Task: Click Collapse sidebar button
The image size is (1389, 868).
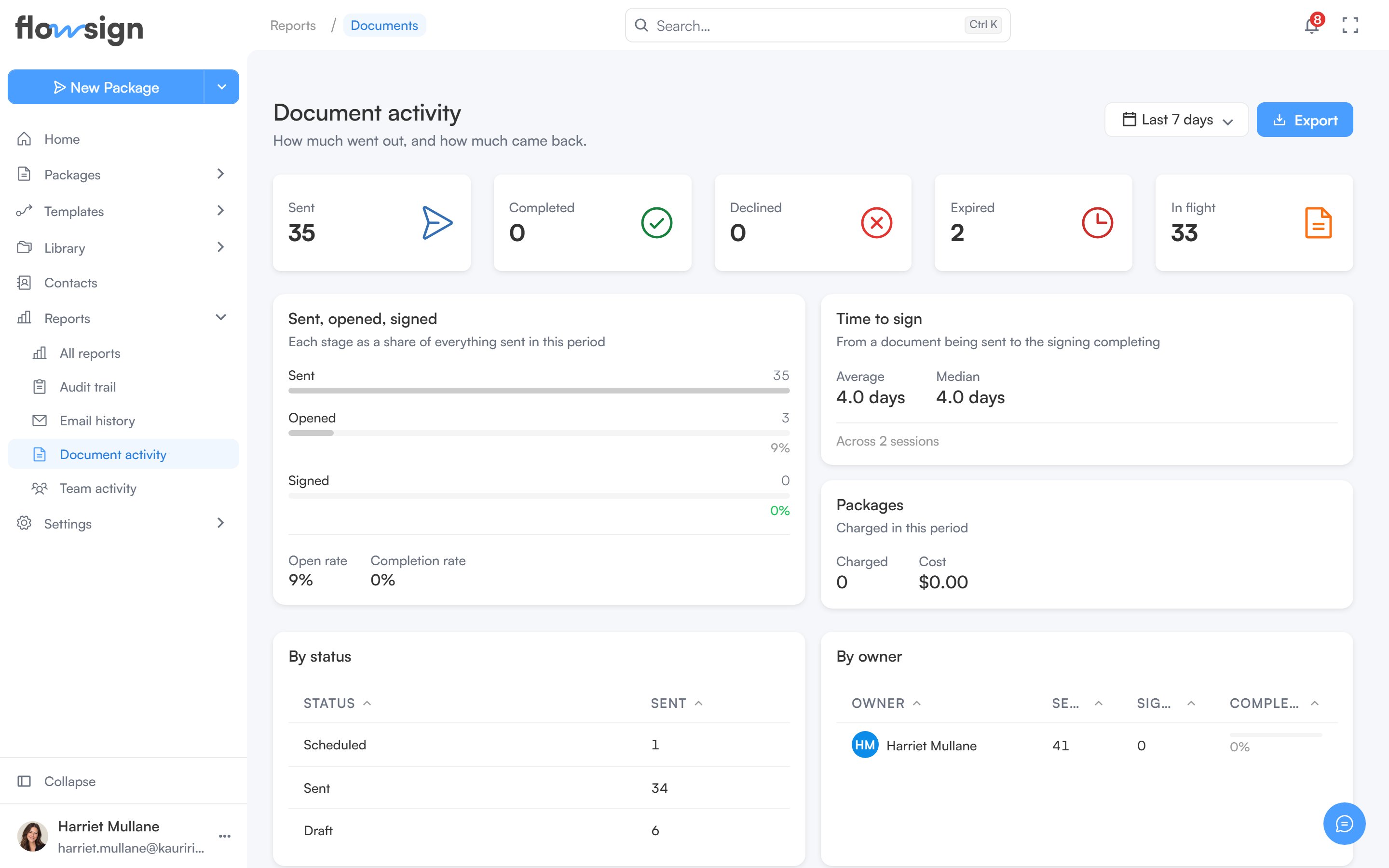Action: [x=123, y=781]
